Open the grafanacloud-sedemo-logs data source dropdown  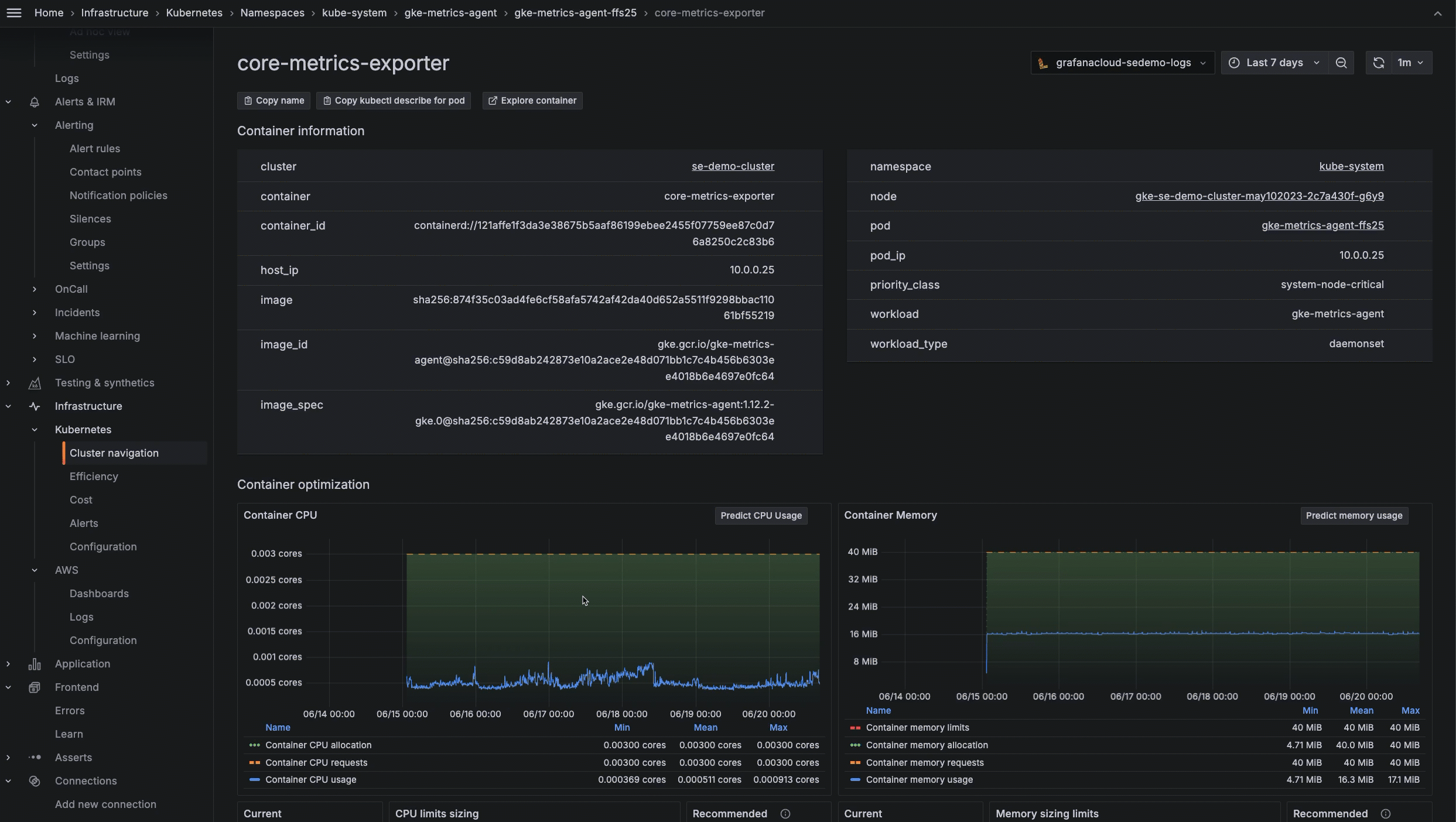pos(1122,63)
